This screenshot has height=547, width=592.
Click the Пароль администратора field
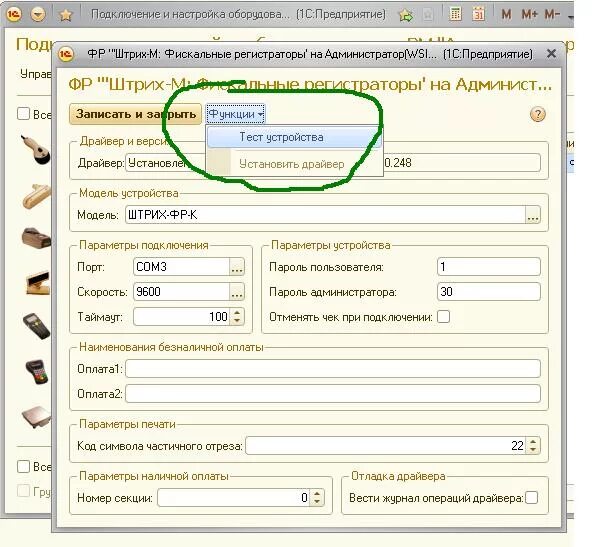489,292
